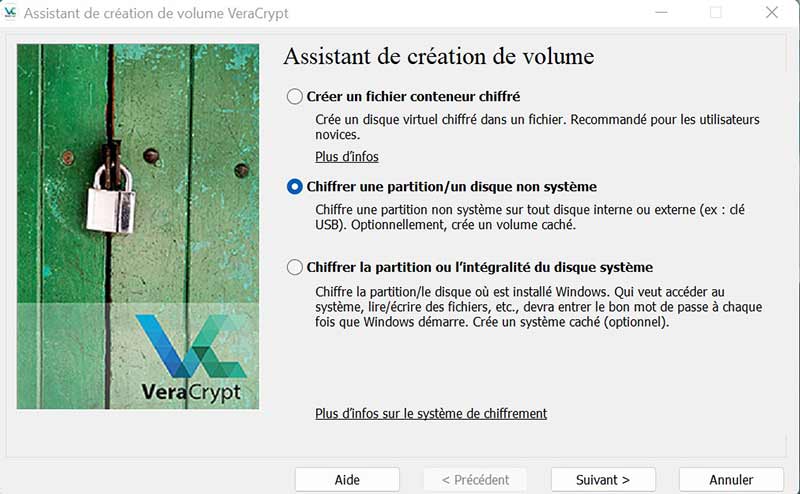Open 'Plus d'infos sur le système de chiffrement' link
The image size is (800, 494).
tap(431, 413)
